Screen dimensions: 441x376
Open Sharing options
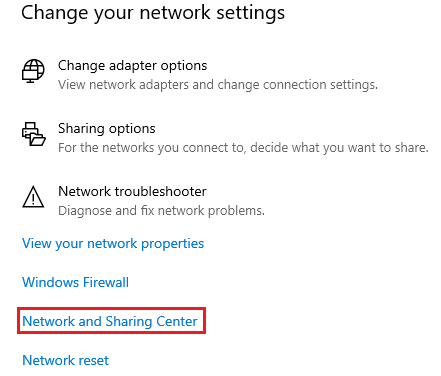click(x=107, y=129)
